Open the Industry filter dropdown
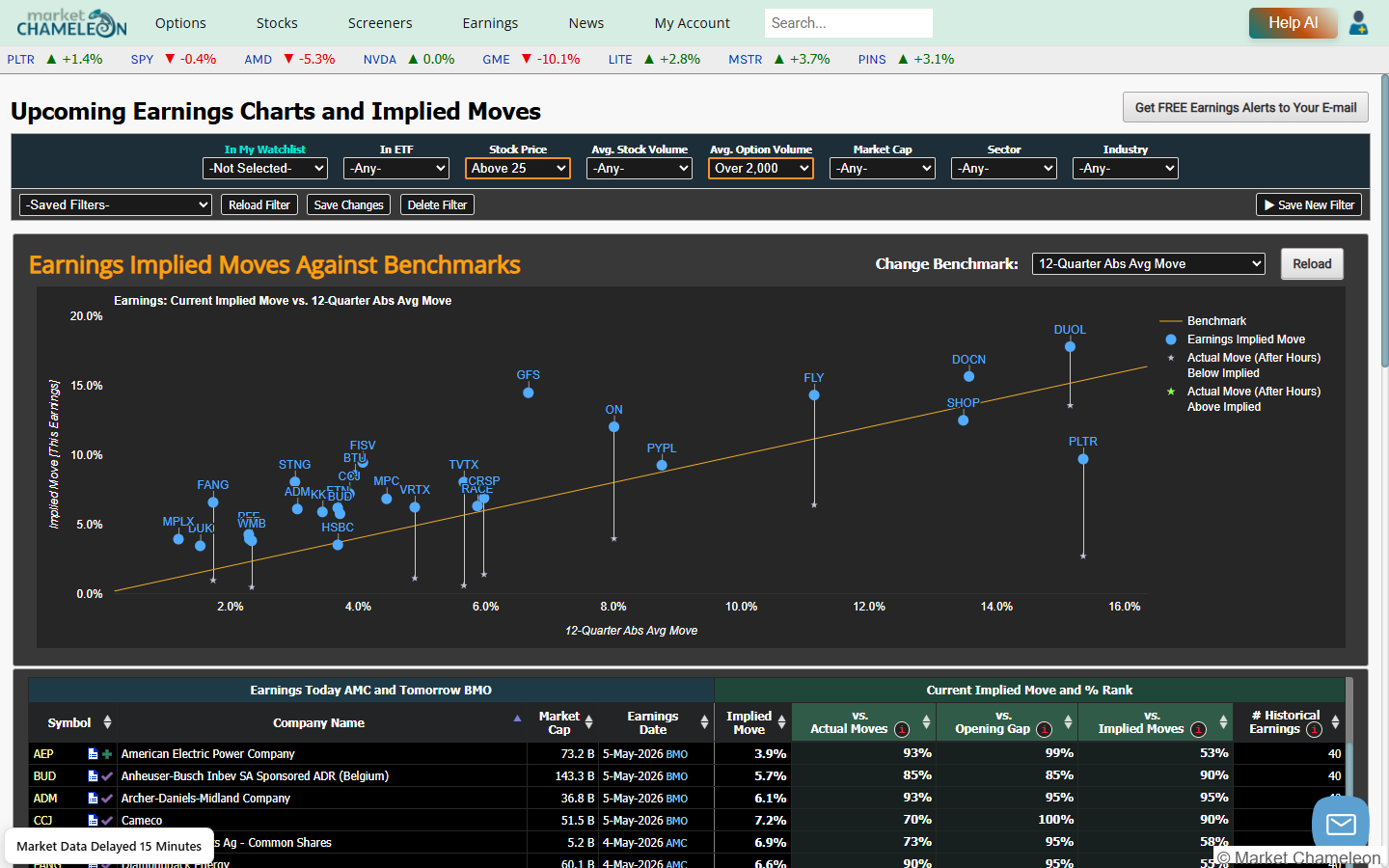 coord(1126,168)
